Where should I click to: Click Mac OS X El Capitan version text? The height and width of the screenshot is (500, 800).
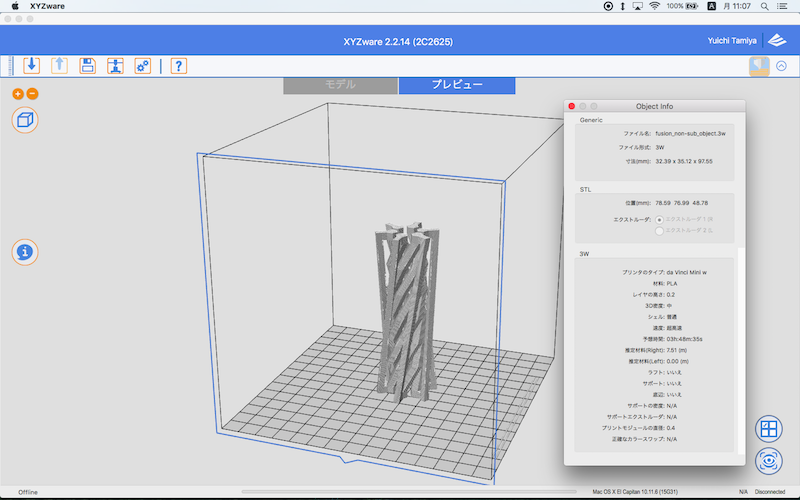coord(635,492)
